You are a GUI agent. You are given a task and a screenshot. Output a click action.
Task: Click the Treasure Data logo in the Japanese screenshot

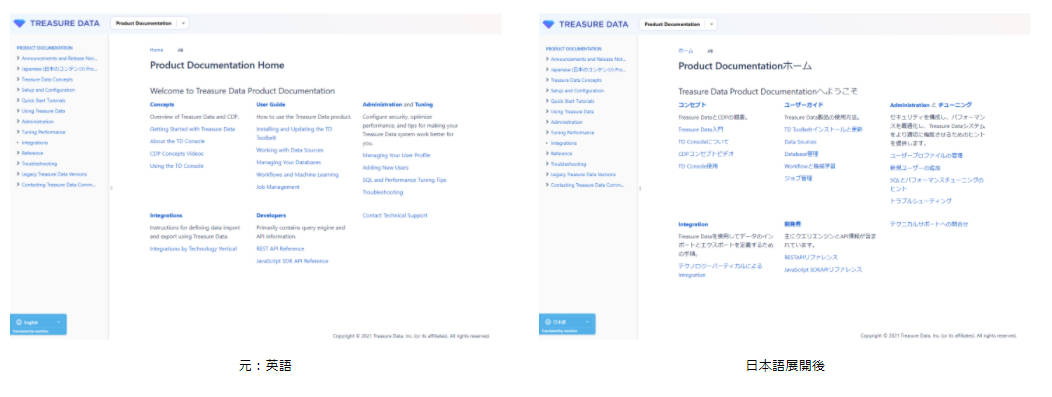[x=586, y=23]
